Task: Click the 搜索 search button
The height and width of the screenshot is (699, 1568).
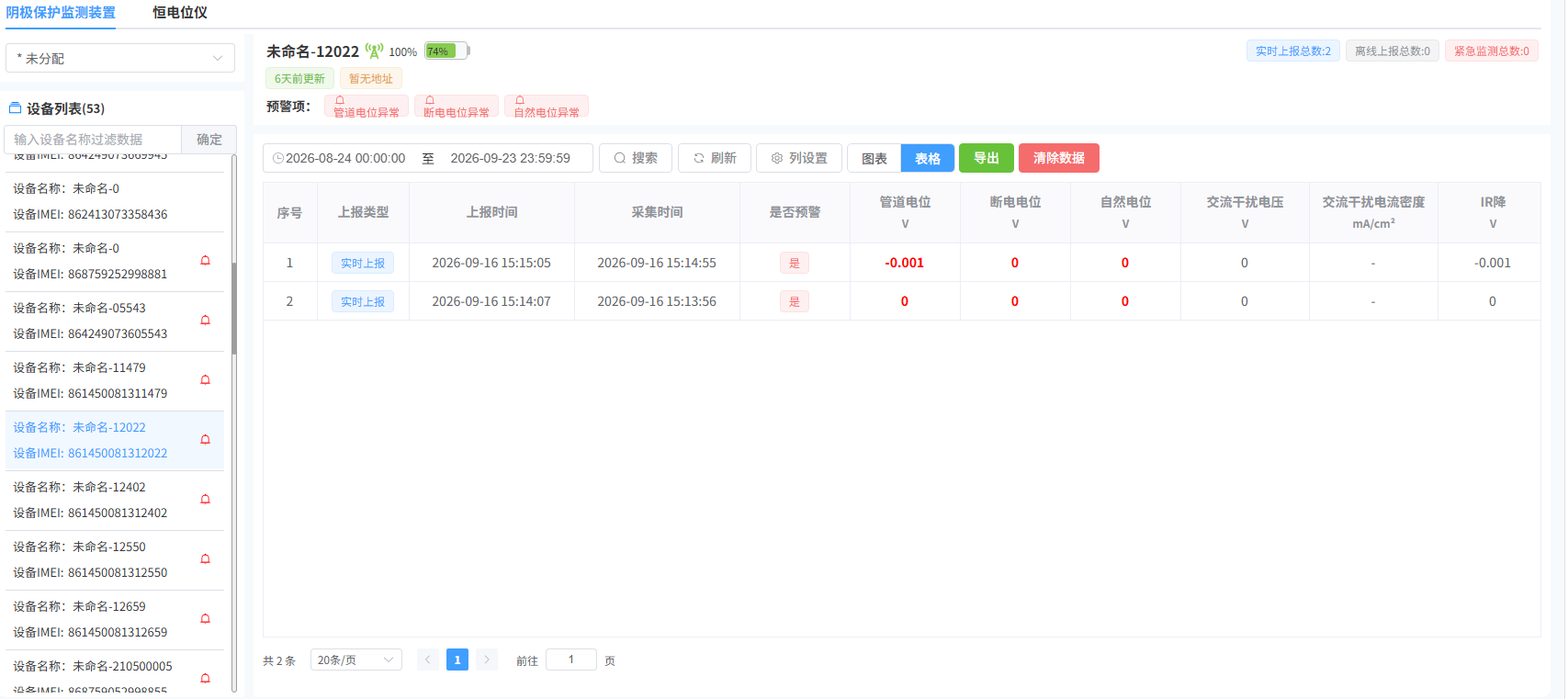Action: tap(636, 158)
